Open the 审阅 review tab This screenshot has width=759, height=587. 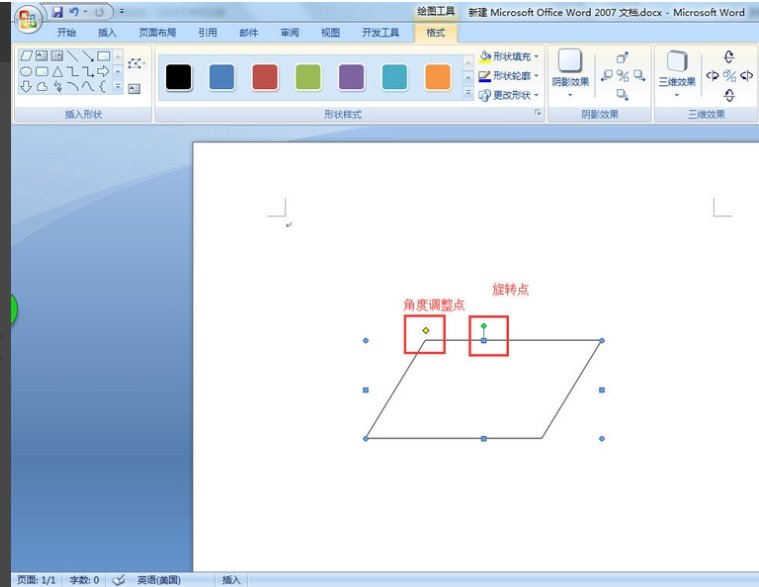coord(289,33)
